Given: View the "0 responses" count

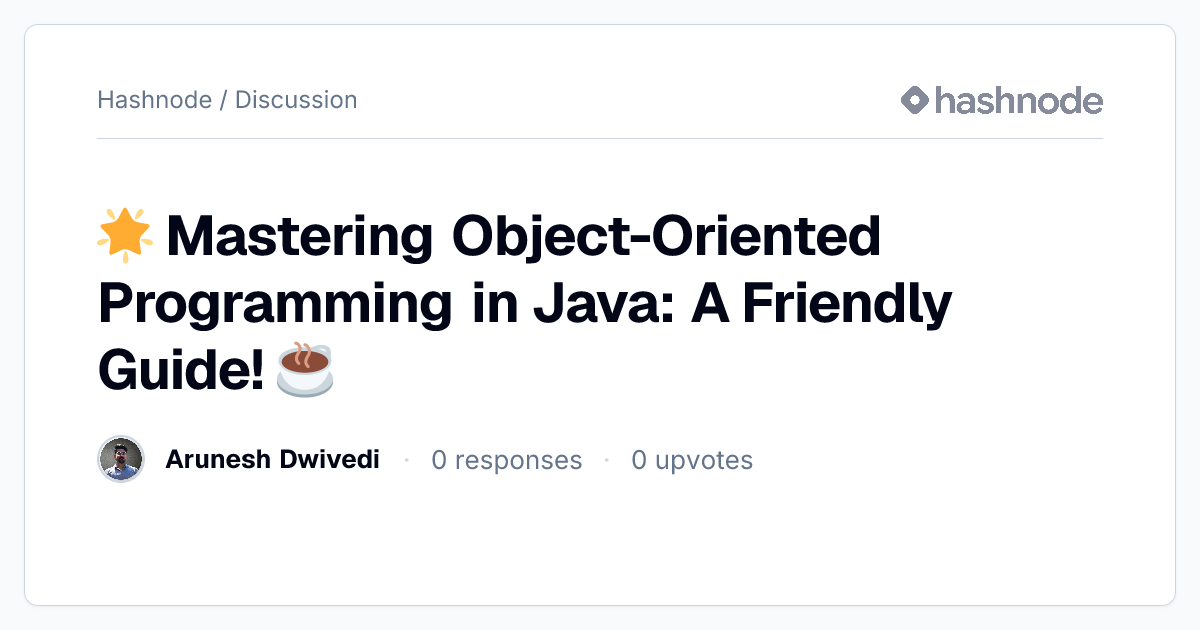Looking at the screenshot, I should point(507,460).
